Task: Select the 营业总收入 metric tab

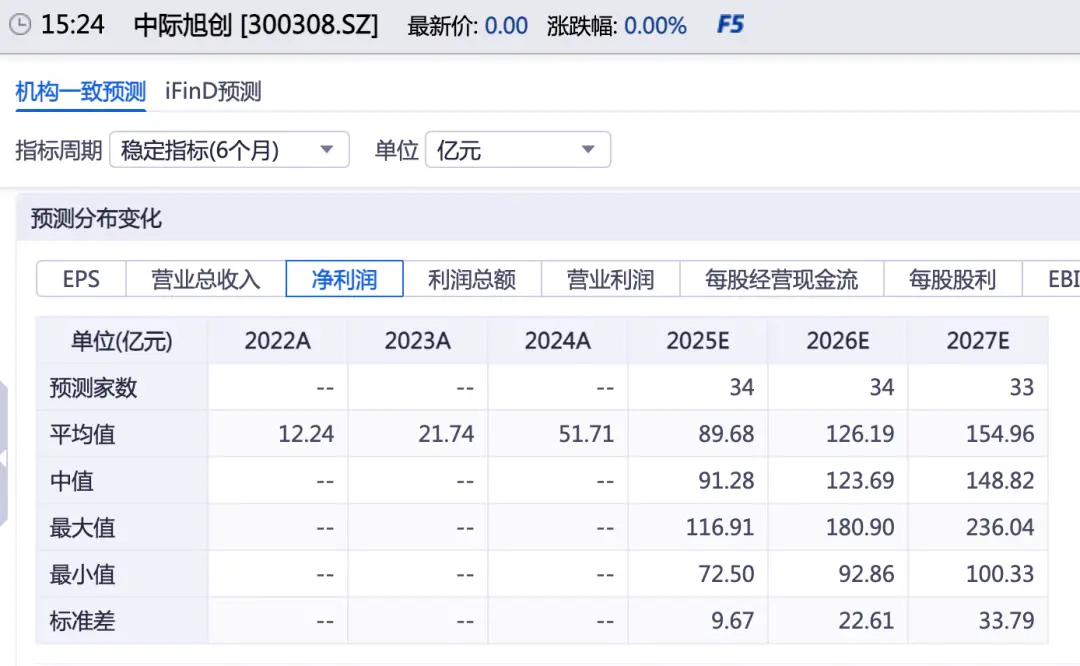Action: tap(203, 280)
